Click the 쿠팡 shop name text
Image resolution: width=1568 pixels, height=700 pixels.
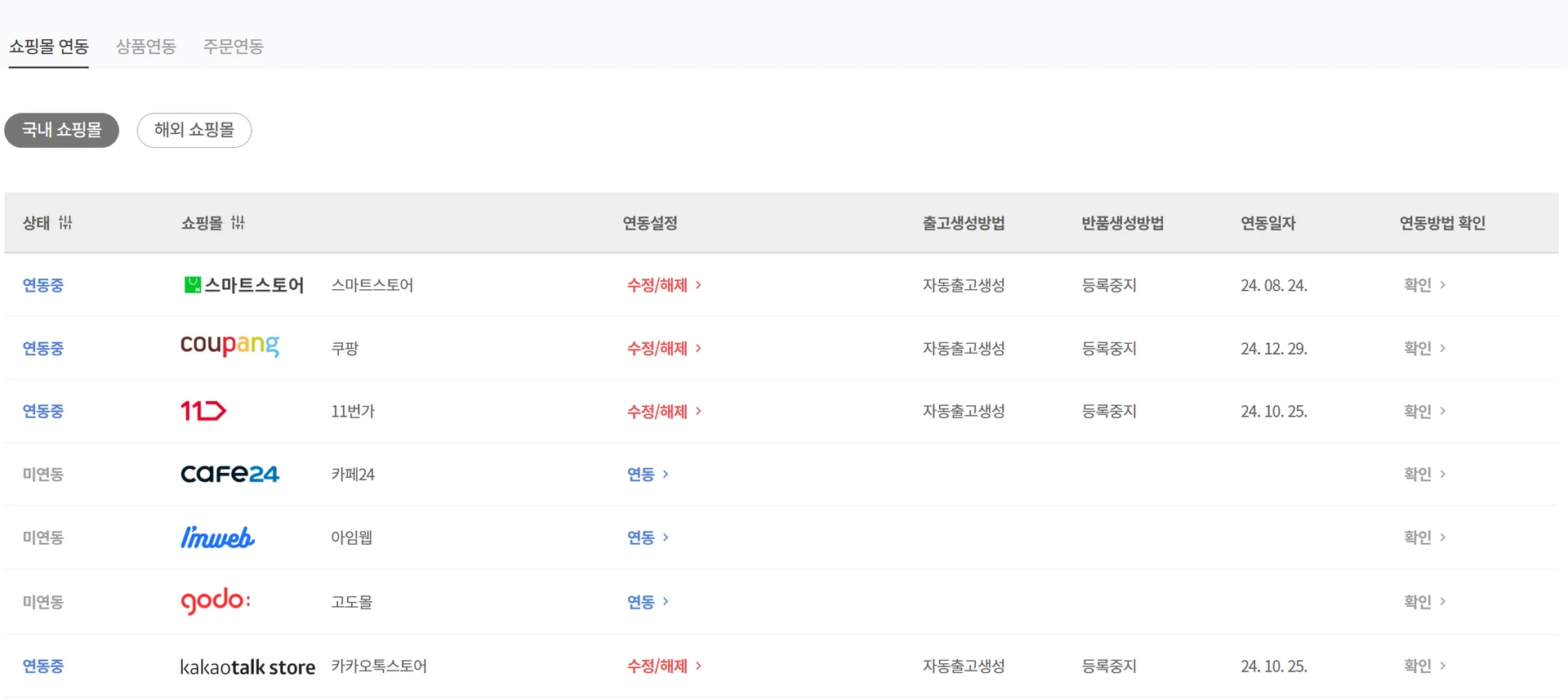345,349
